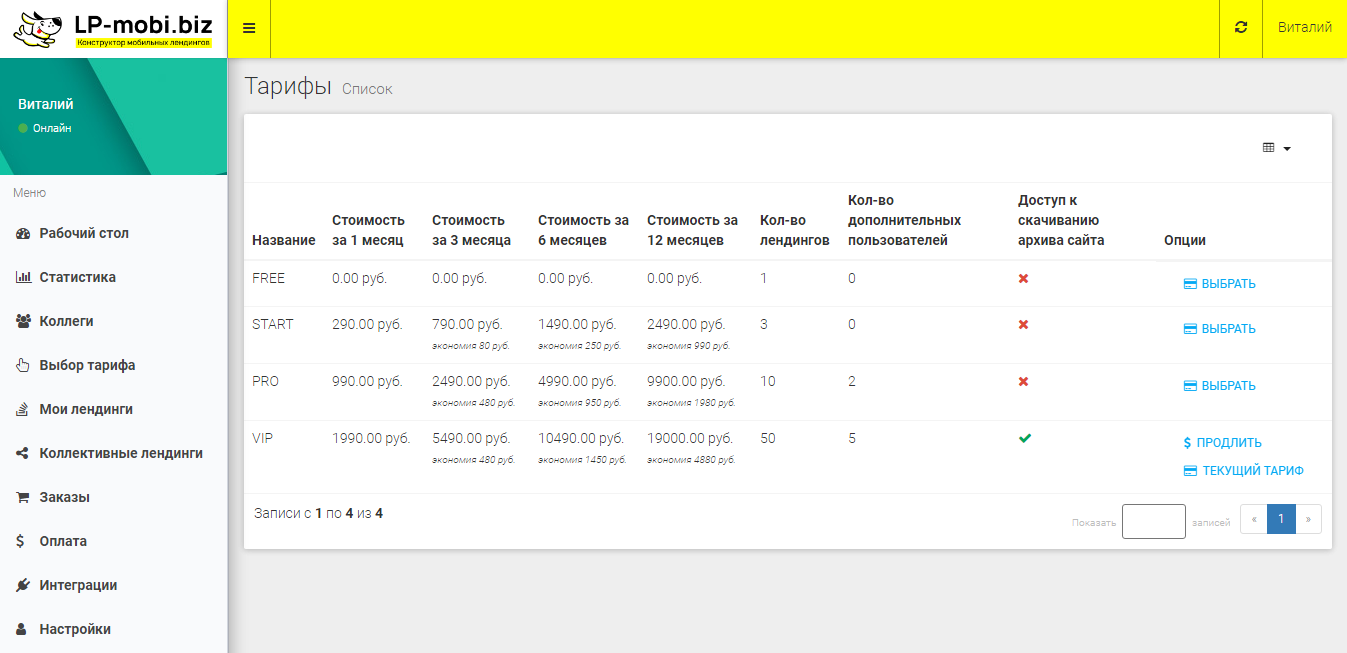This screenshot has width=1347, height=653.
Task: Click the Интеграции plug icon
Action: (23, 585)
